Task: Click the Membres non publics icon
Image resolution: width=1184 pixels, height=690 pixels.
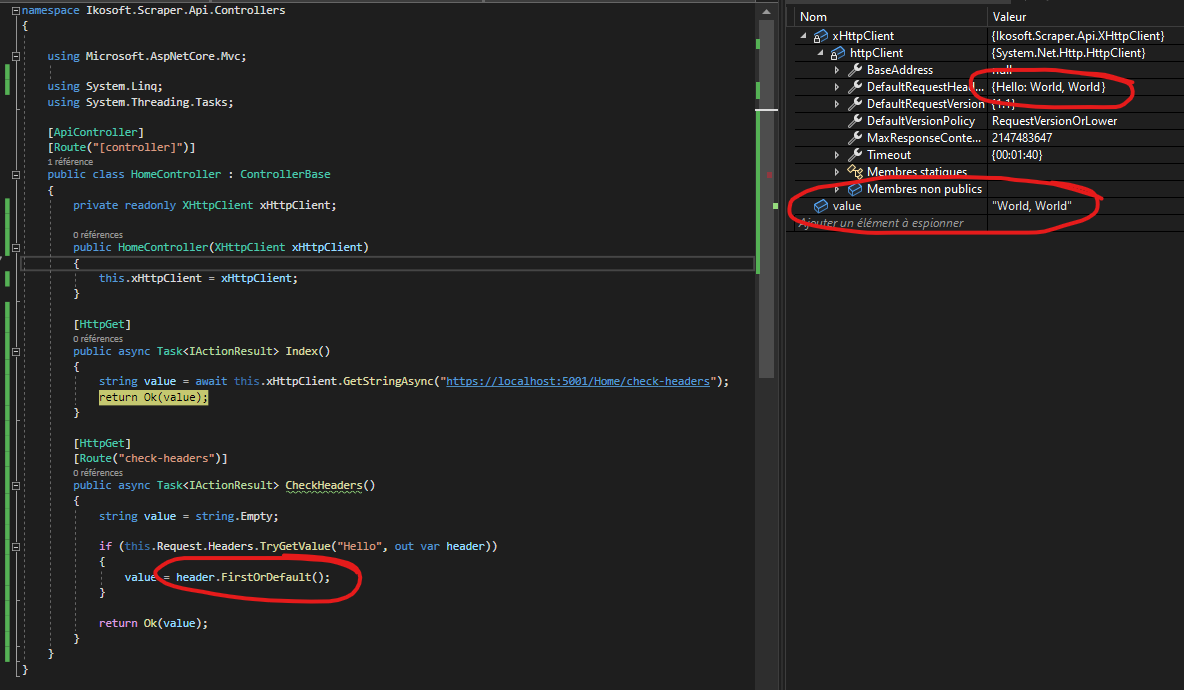Action: point(855,189)
